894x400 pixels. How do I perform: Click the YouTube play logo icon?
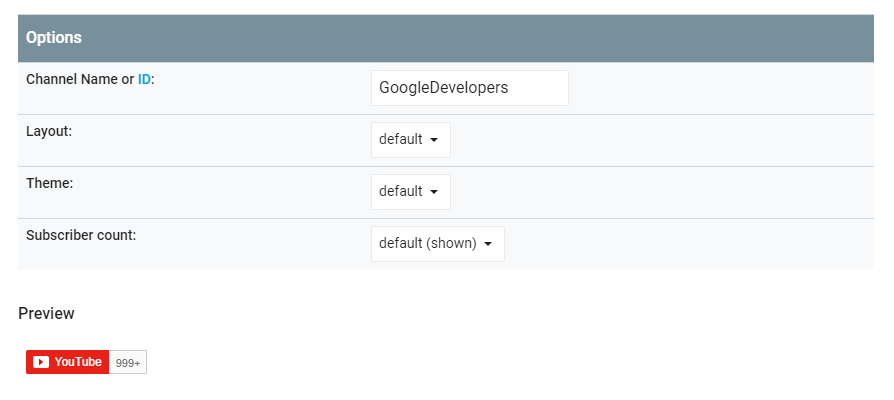point(41,362)
